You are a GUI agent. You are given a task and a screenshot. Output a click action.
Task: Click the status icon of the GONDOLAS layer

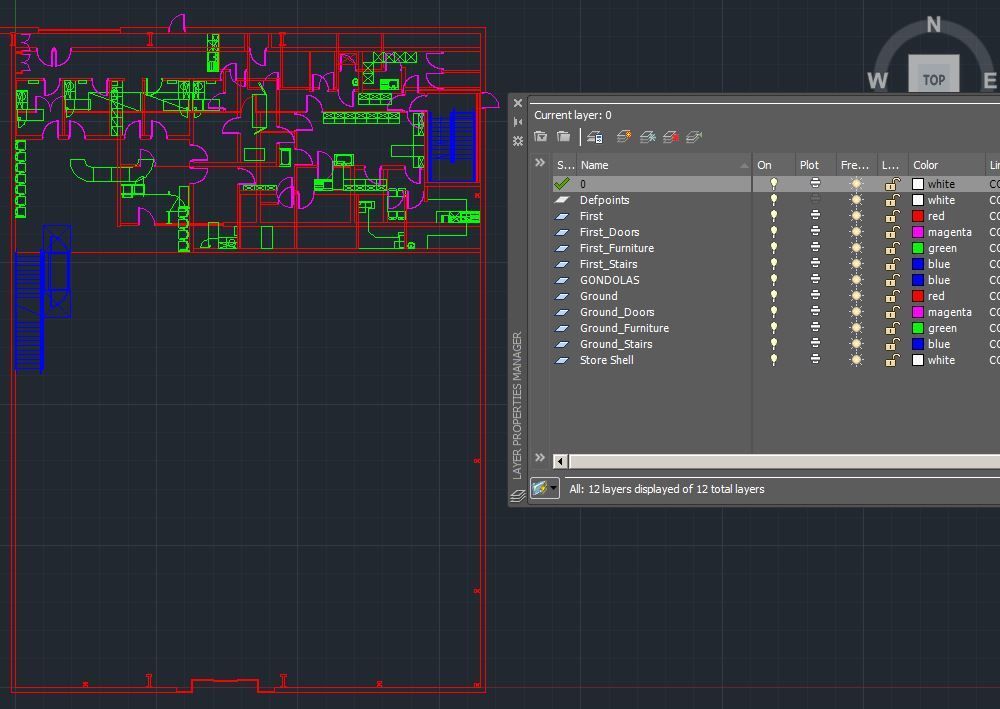562,280
